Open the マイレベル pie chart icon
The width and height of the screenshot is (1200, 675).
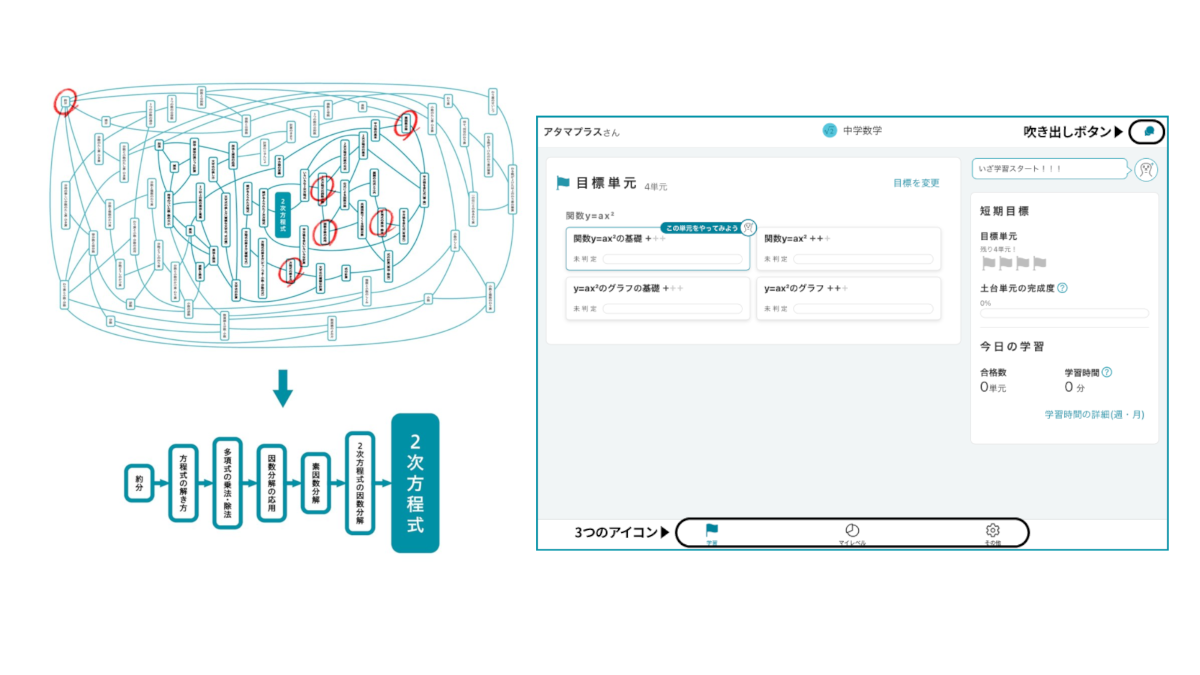tap(852, 531)
